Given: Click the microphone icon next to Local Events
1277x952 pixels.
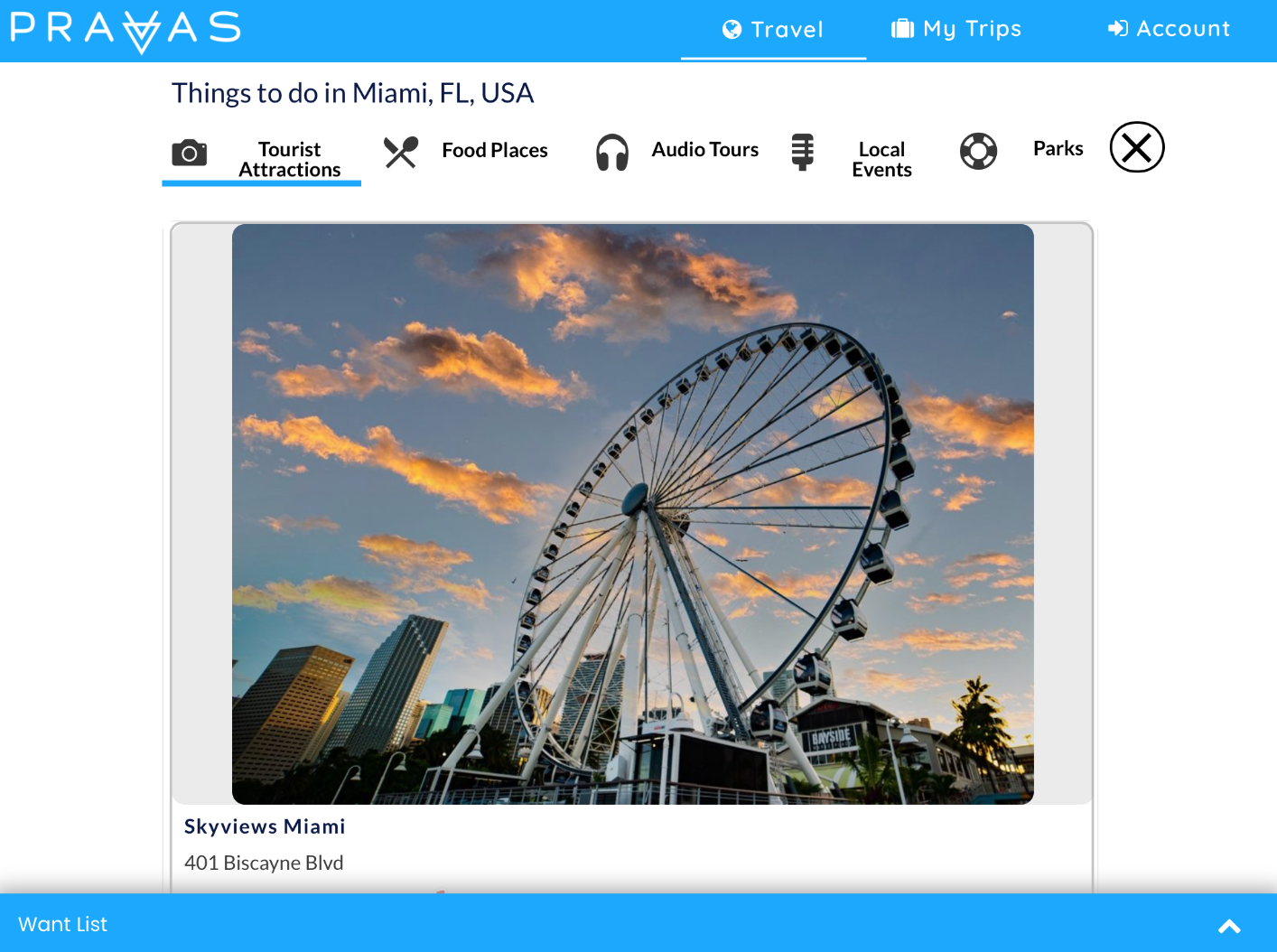Looking at the screenshot, I should [803, 153].
